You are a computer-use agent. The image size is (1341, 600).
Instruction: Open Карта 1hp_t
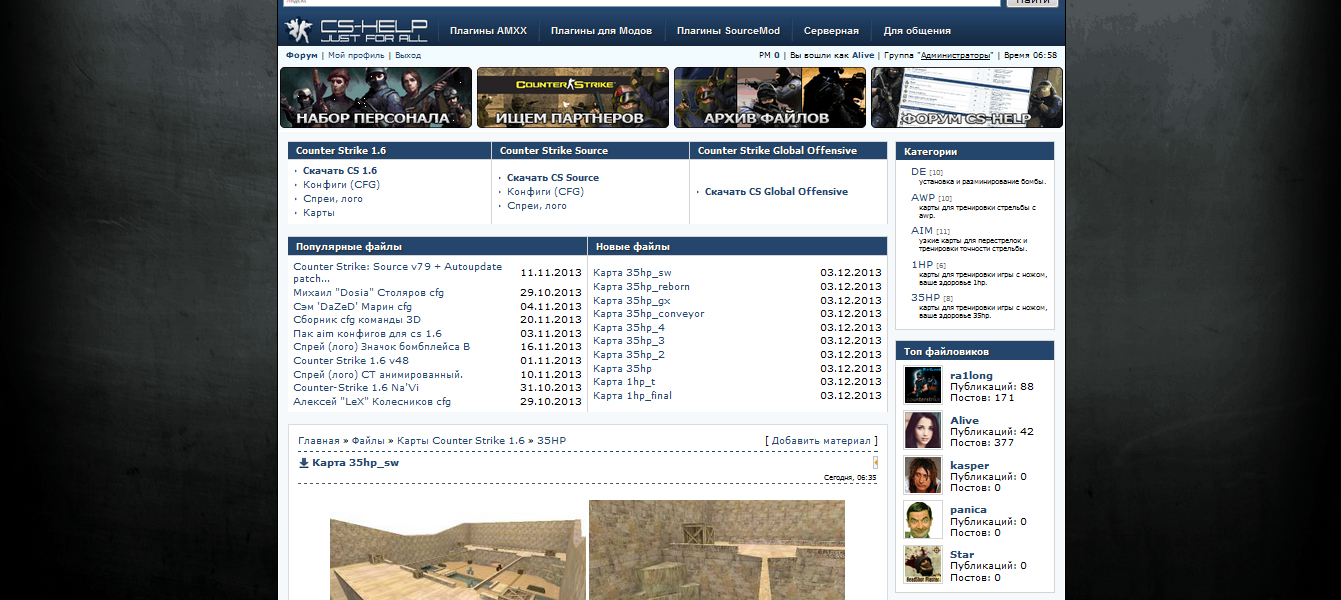tap(624, 382)
